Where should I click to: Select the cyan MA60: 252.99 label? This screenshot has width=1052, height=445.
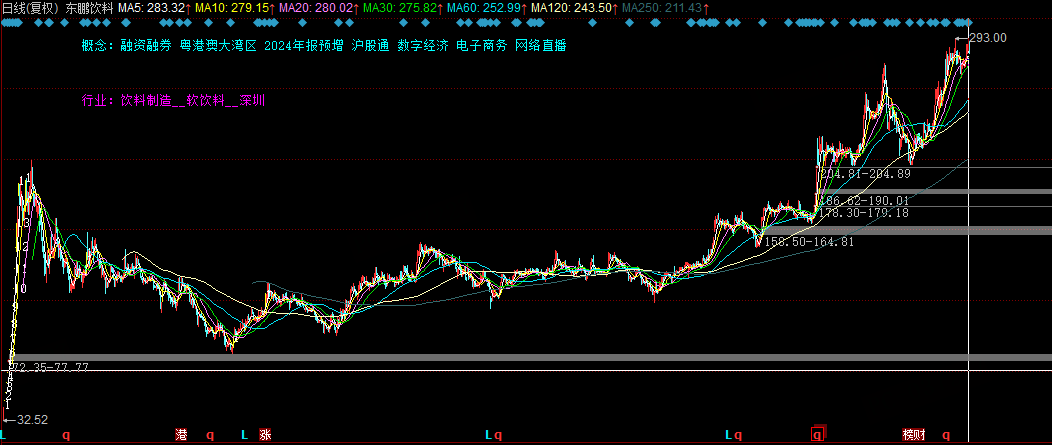483,8
